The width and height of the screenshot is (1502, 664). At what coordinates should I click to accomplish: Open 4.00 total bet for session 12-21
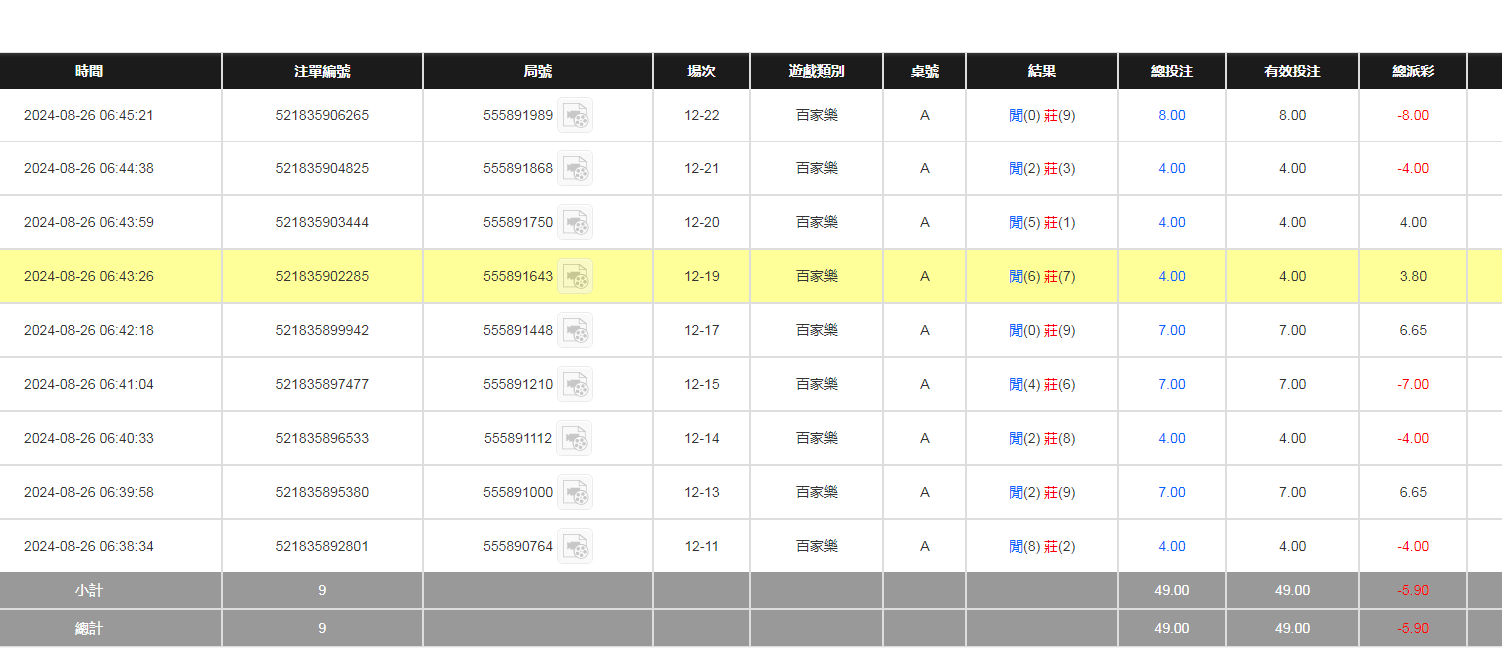coord(1171,169)
